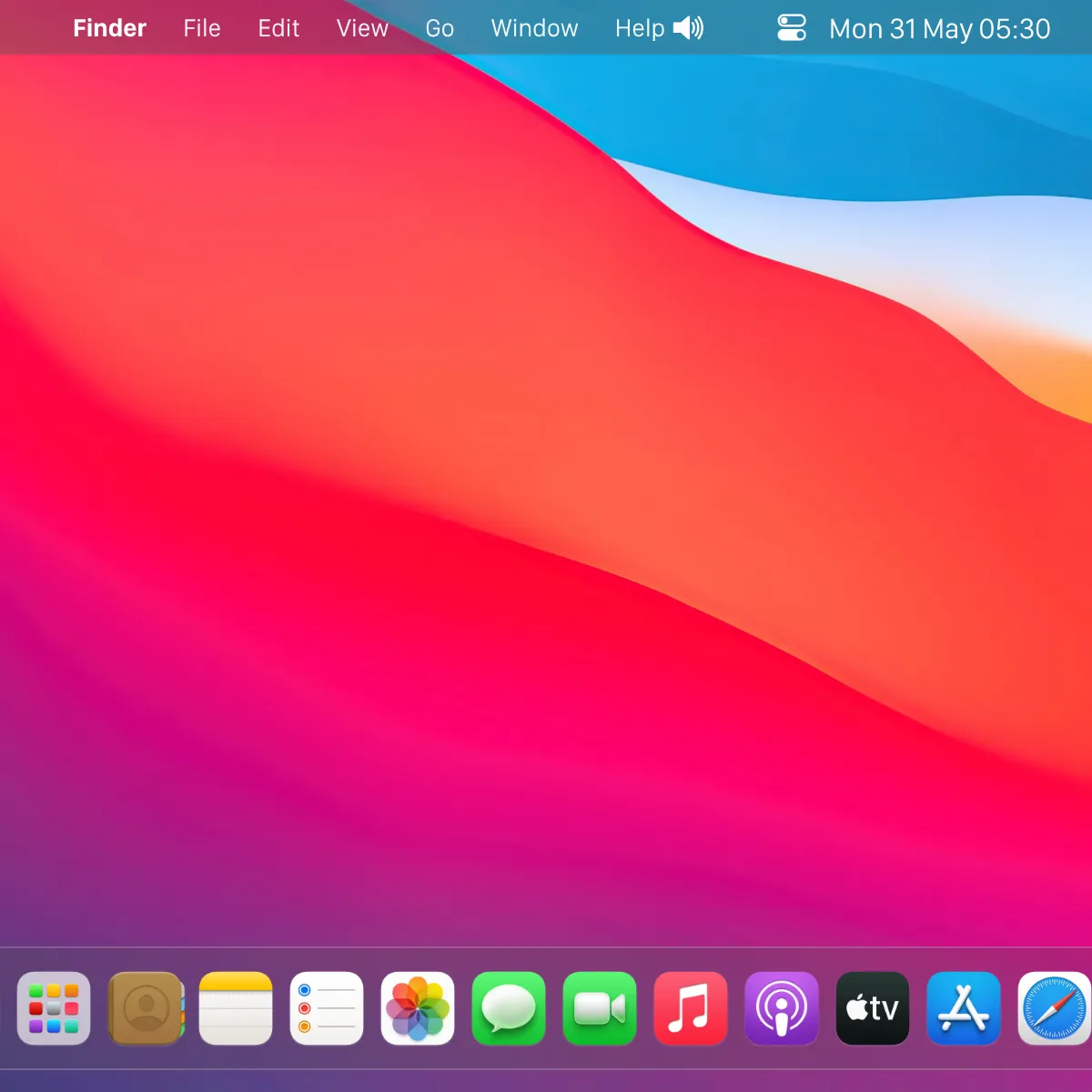This screenshot has height=1092, width=1092.
Task: Start the FaceTime app
Action: coord(600,1008)
